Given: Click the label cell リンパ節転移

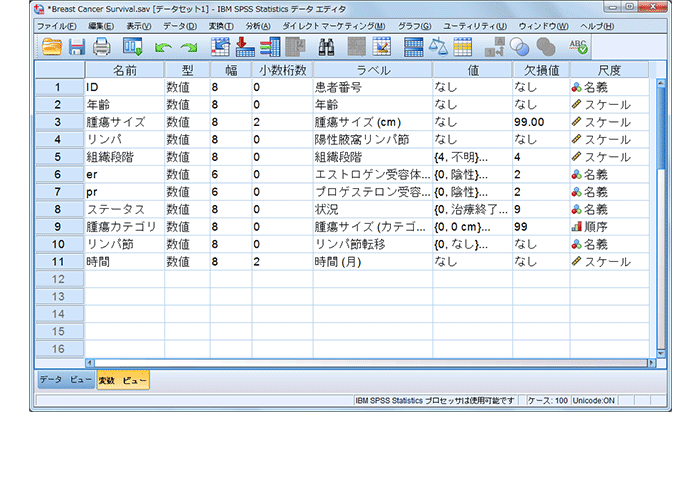Looking at the screenshot, I should 373,244.
